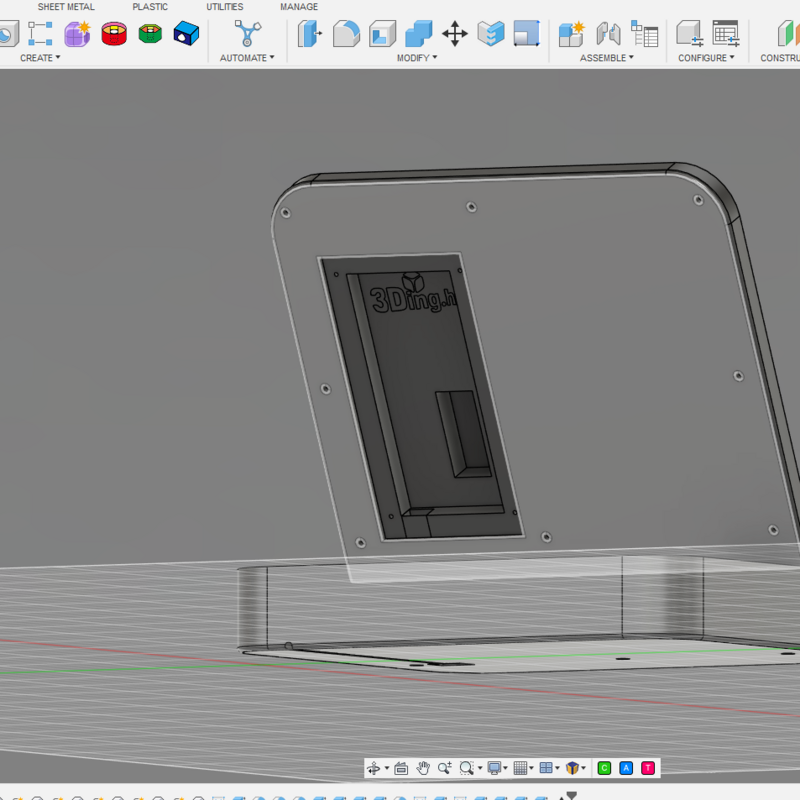This screenshot has height=800, width=800.
Task: Toggle the pink T button
Action: click(648, 768)
